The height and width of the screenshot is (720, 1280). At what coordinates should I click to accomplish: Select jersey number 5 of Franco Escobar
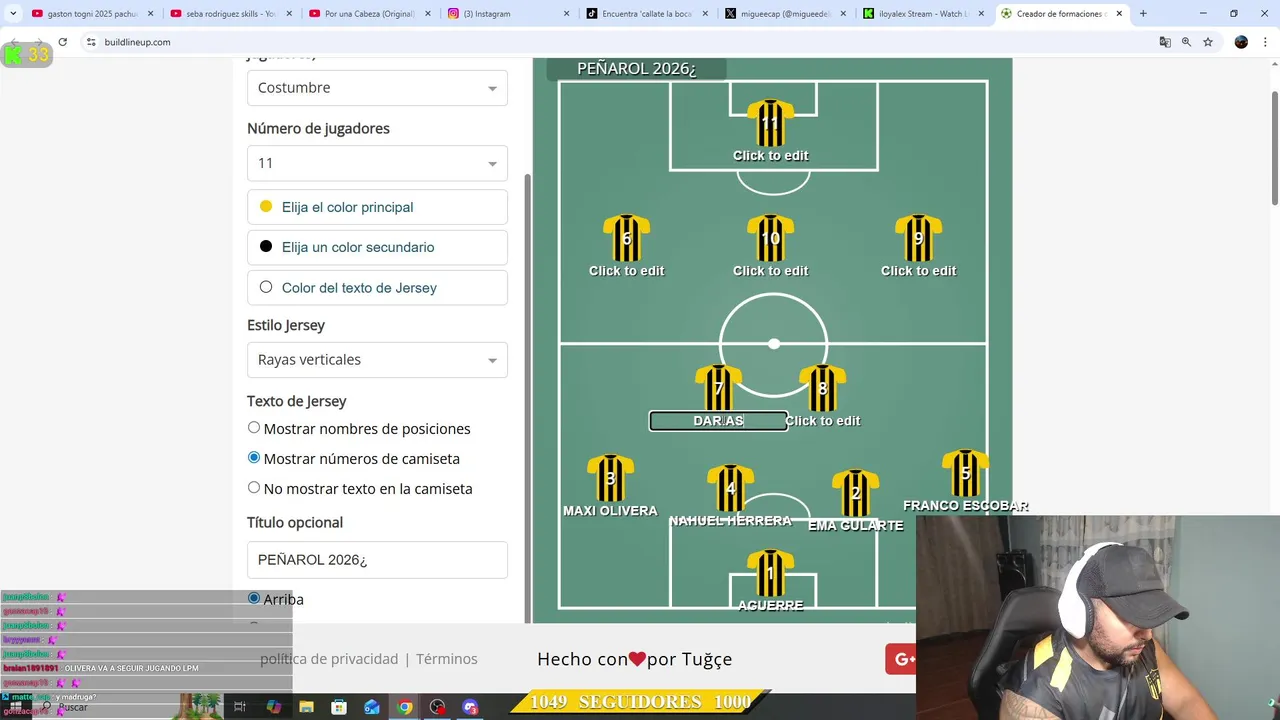(x=965, y=473)
